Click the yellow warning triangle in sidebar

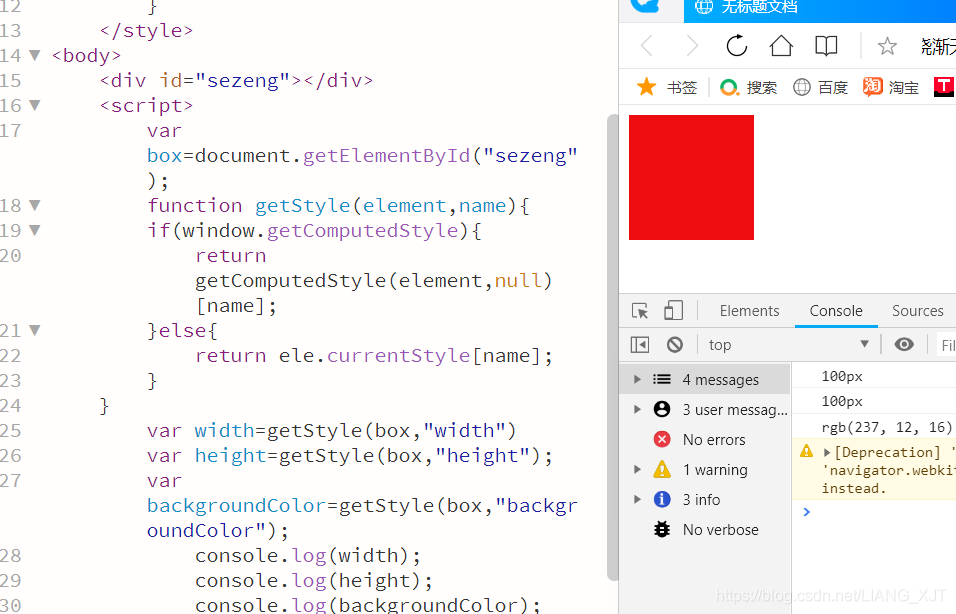(662, 469)
